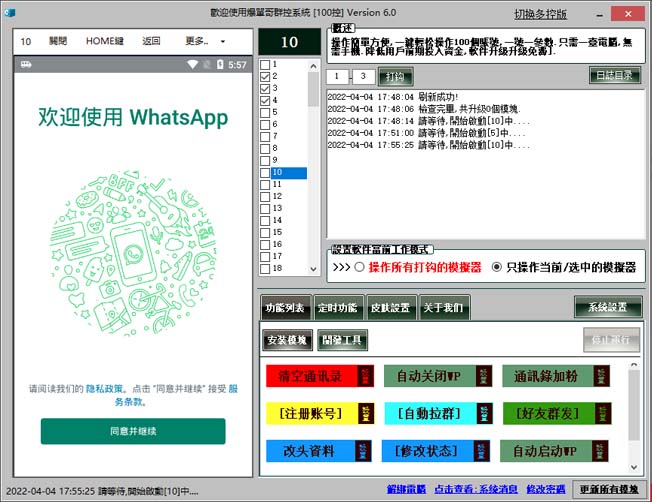Switch to 定时功能 tab
652x502 pixels.
coord(338,308)
